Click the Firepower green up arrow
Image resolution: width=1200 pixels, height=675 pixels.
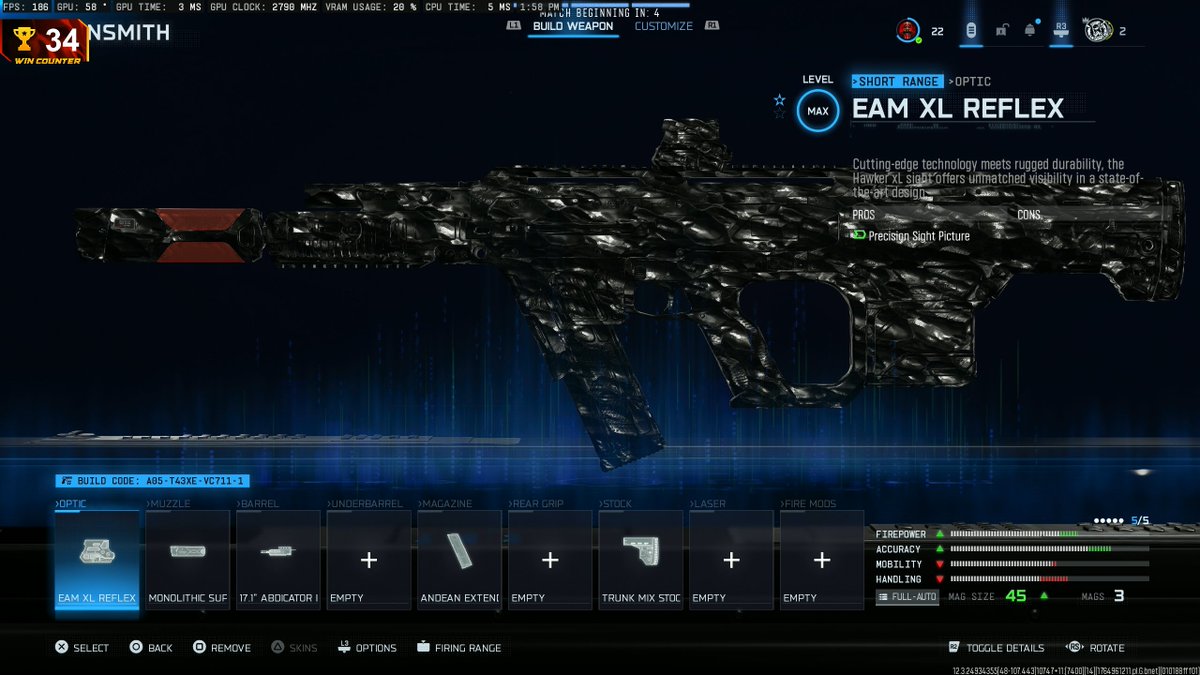tap(940, 534)
